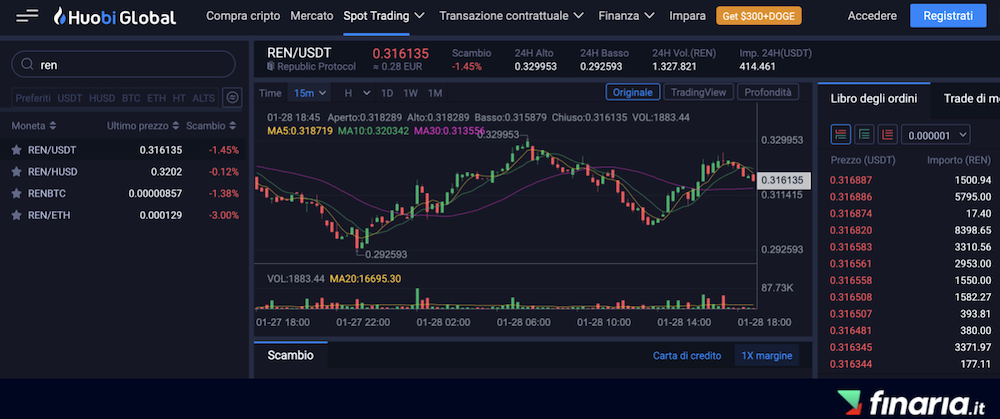Image resolution: width=1000 pixels, height=419 pixels.
Task: Open the 0.000001 price precision dropdown
Action: click(x=936, y=135)
